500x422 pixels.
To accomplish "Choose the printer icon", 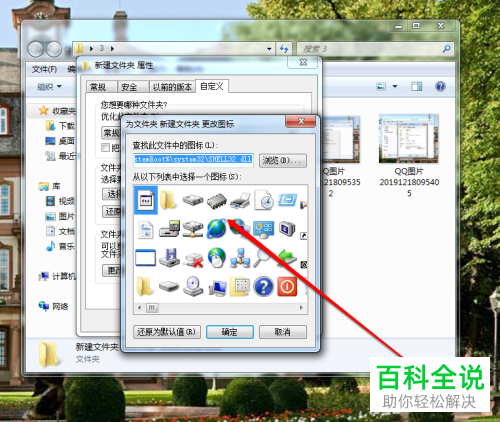I will click(240, 201).
